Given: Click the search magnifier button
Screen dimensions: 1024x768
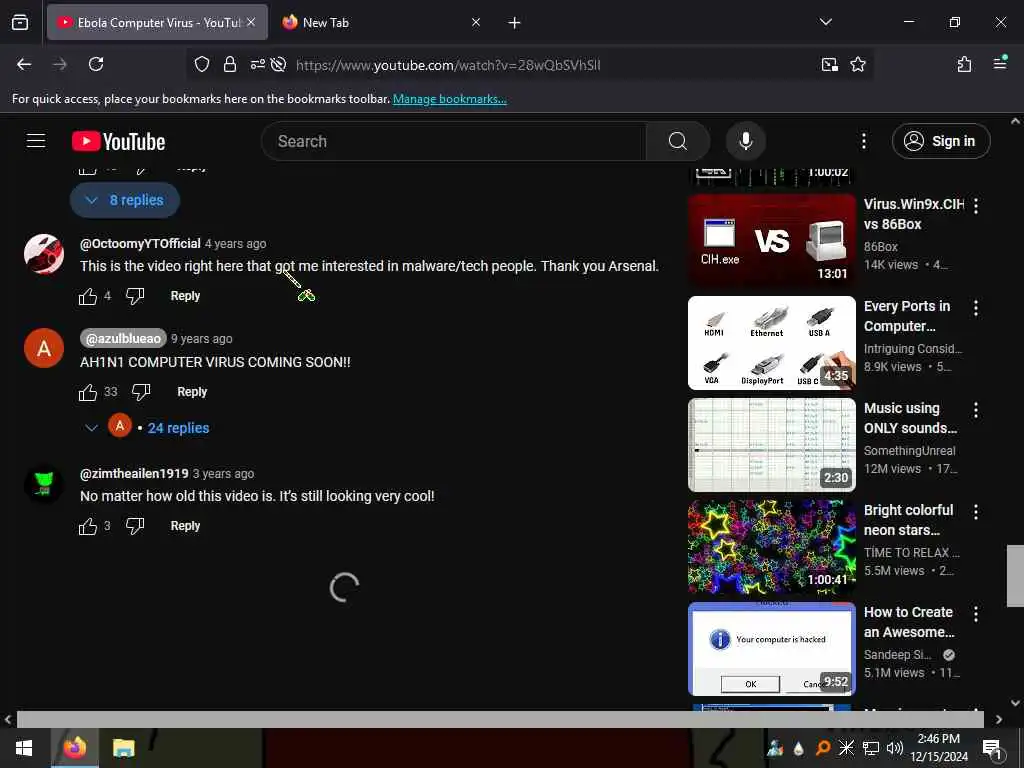Looking at the screenshot, I should point(677,141).
